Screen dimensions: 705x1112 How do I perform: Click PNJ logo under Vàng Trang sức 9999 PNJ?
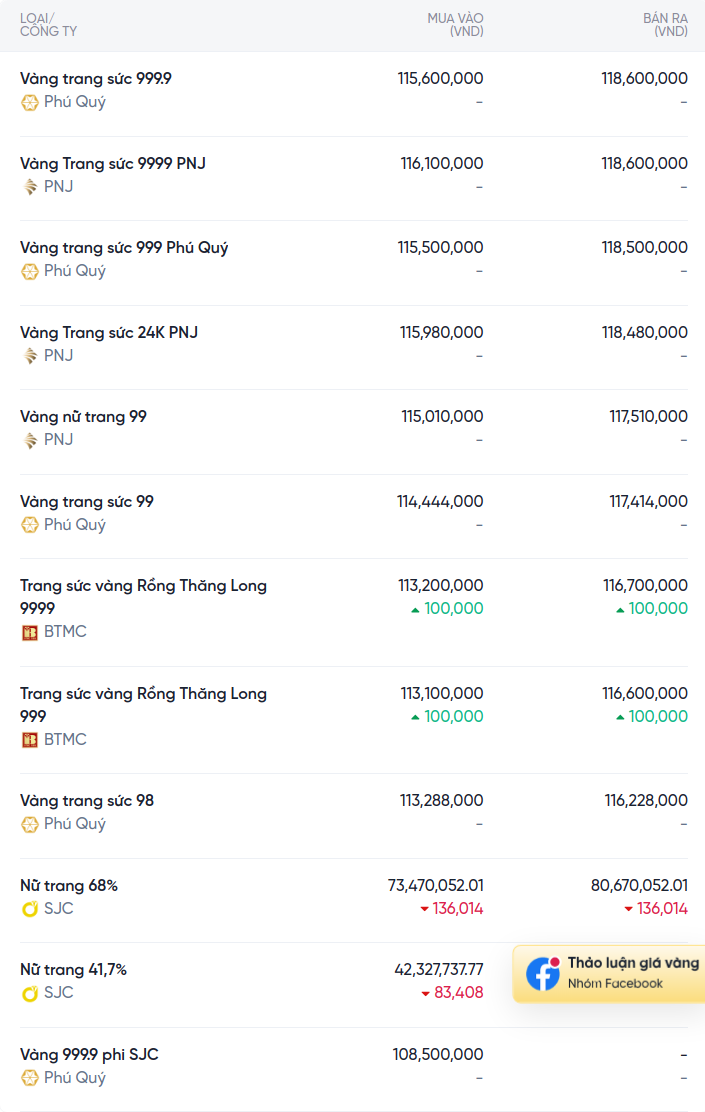(x=30, y=186)
